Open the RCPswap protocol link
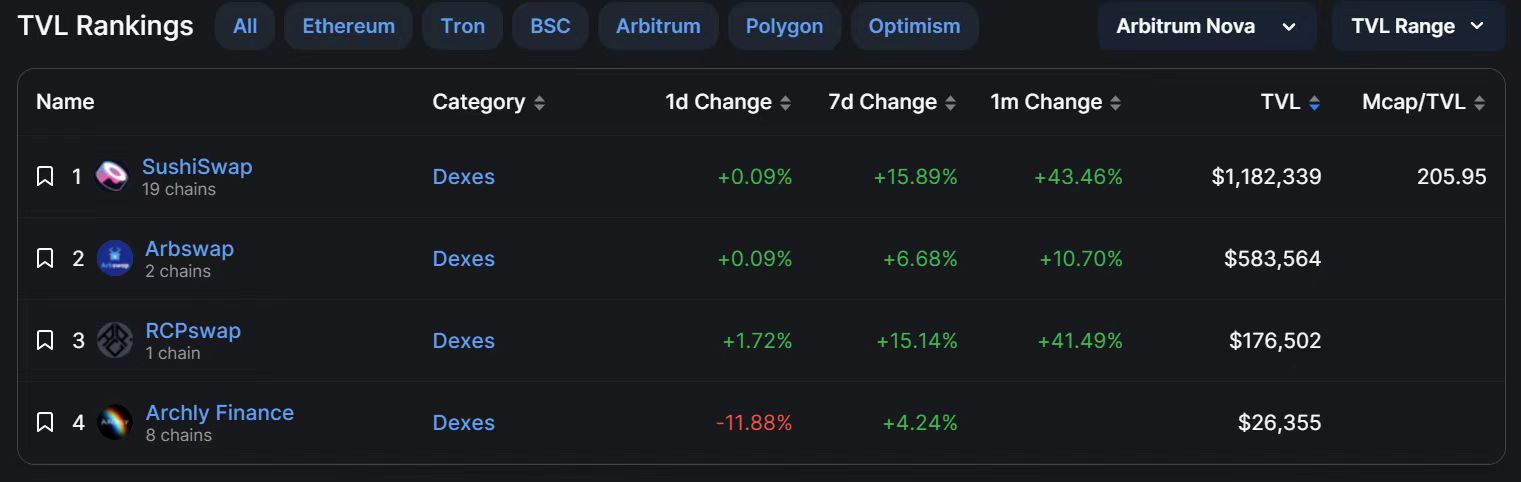 (193, 331)
